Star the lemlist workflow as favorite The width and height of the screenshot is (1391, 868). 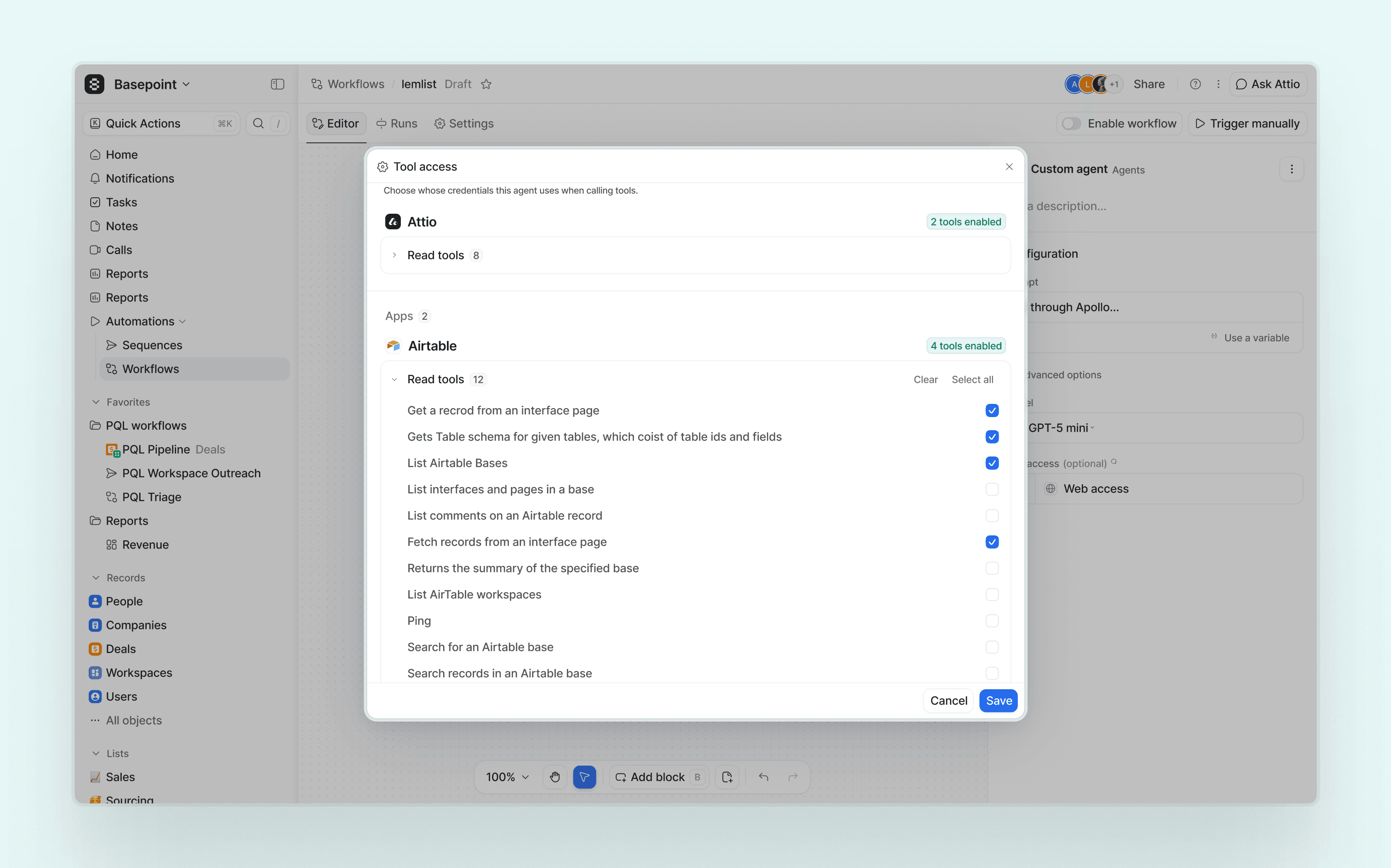[x=486, y=85]
